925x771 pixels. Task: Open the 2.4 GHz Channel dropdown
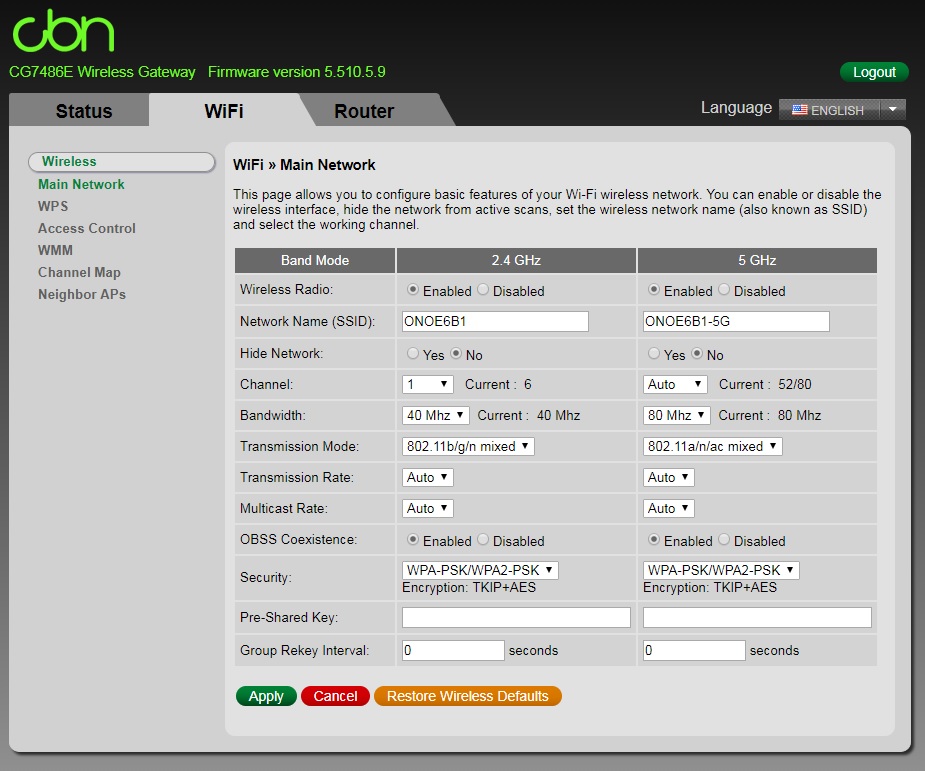coord(428,384)
